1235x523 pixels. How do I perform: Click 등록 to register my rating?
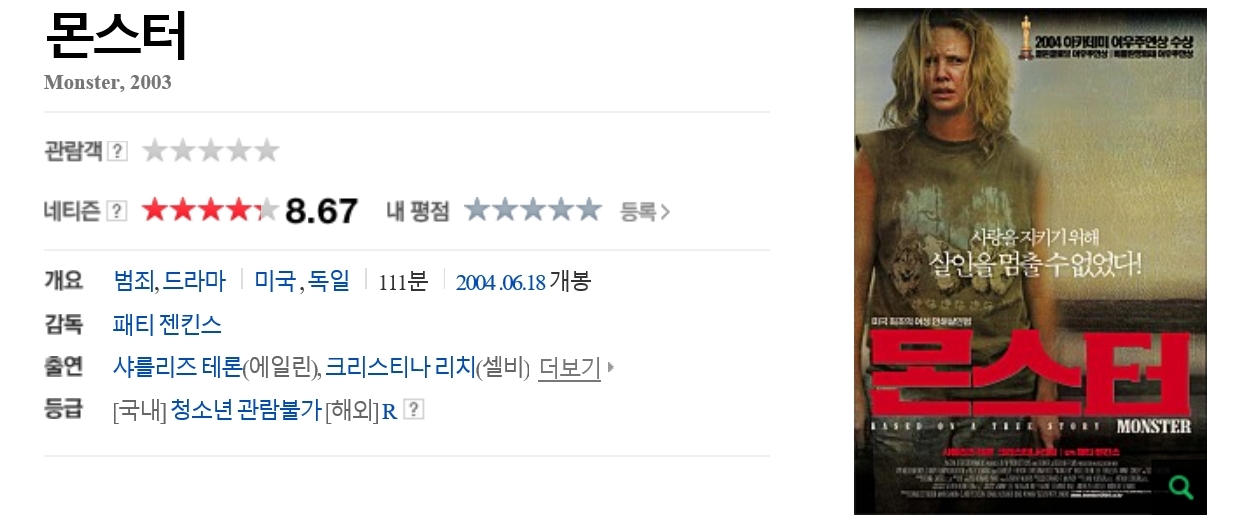tap(645, 211)
